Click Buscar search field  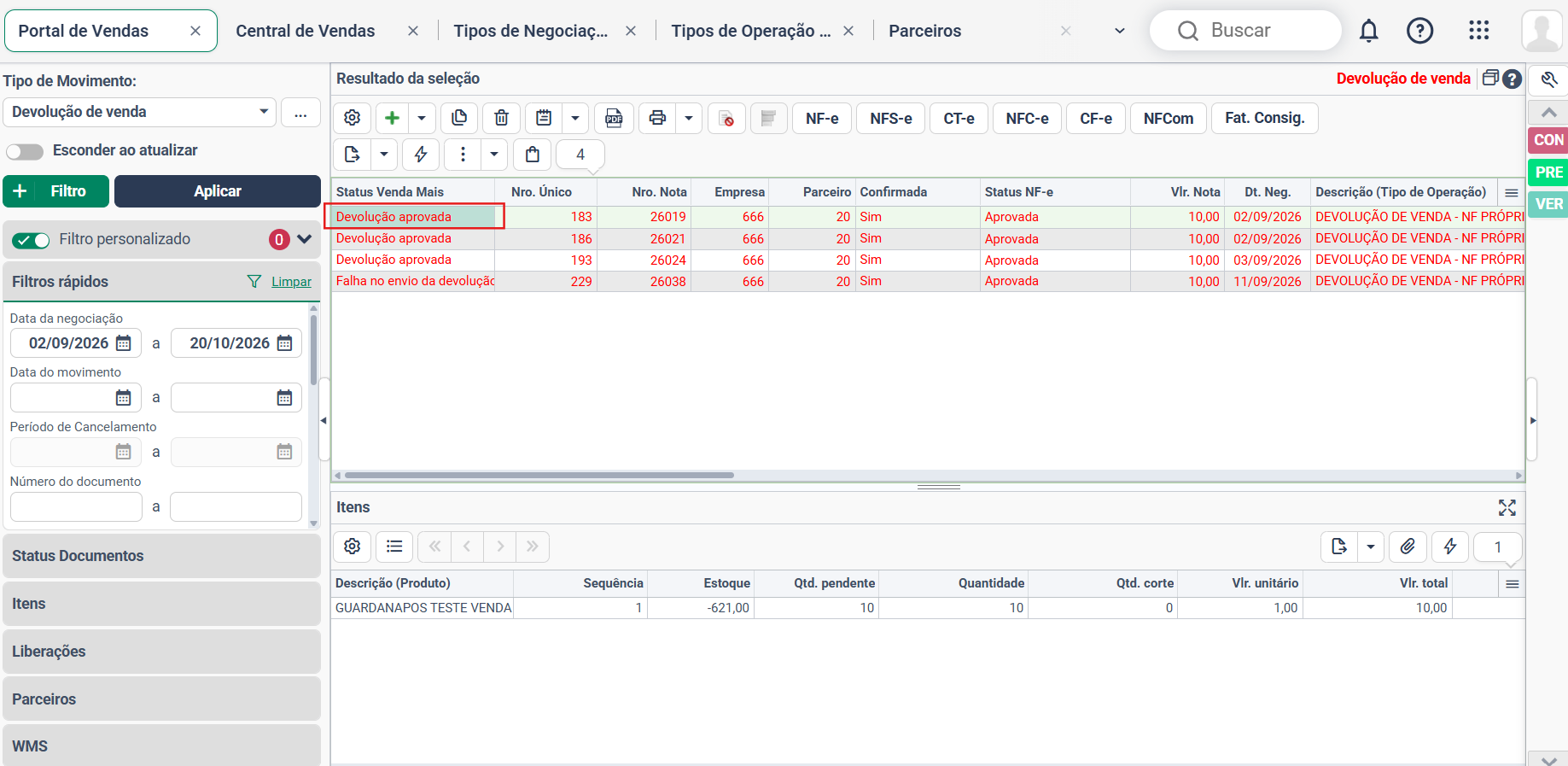click(x=1246, y=31)
